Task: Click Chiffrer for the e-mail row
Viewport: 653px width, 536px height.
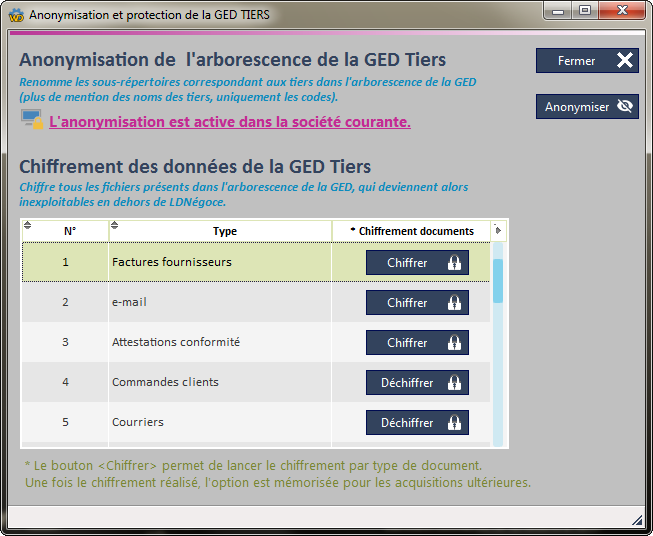Action: tap(416, 303)
